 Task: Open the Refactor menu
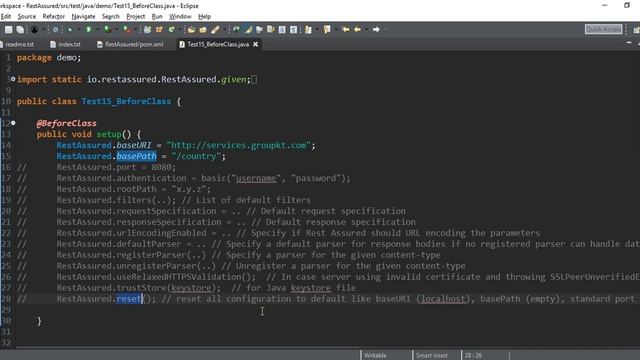53,16
